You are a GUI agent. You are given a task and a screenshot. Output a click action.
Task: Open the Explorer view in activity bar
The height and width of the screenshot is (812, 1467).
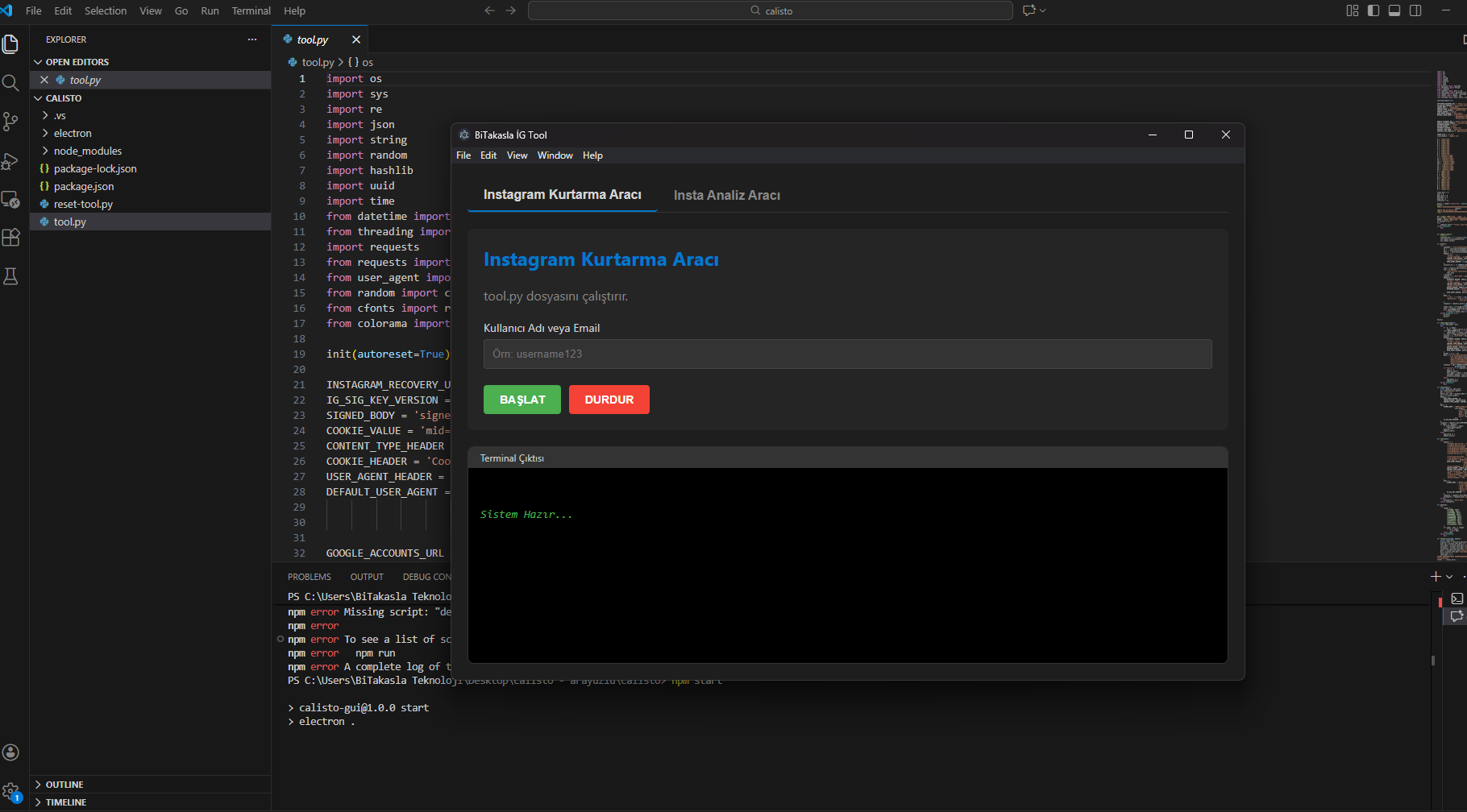coord(10,43)
